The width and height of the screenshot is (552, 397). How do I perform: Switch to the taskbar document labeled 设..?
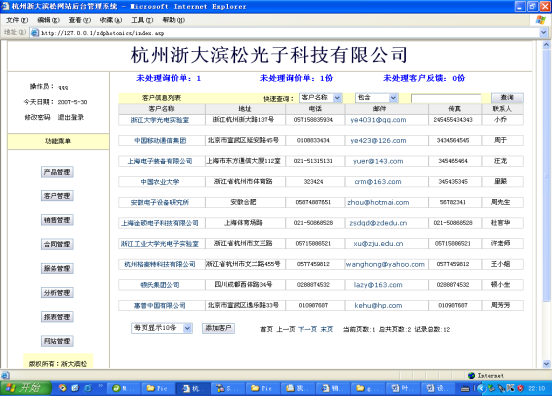tap(438, 389)
